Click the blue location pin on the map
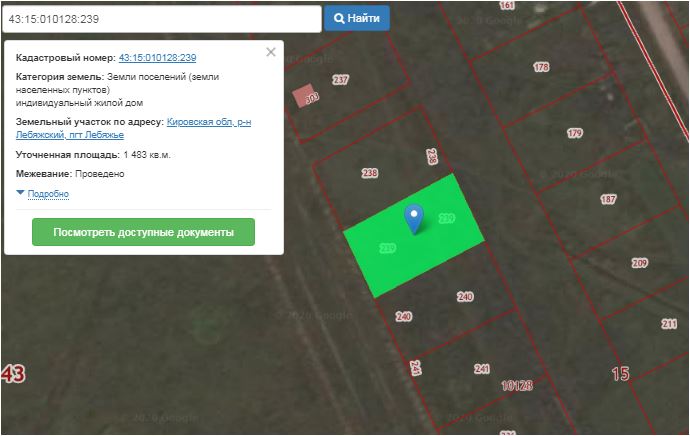690x436 pixels. (413, 217)
